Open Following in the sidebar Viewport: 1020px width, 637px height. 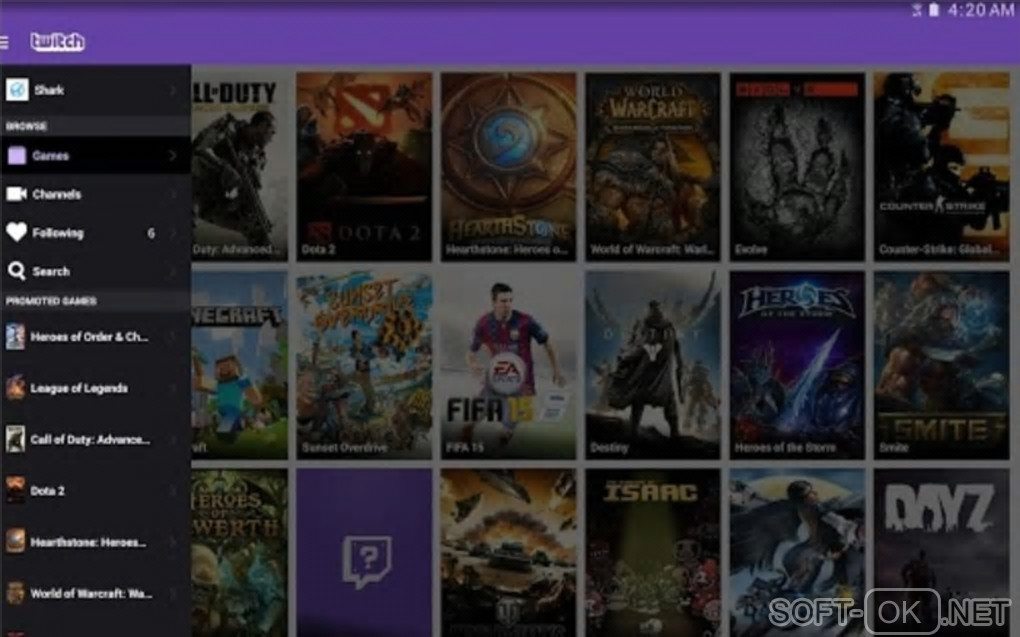(96, 232)
